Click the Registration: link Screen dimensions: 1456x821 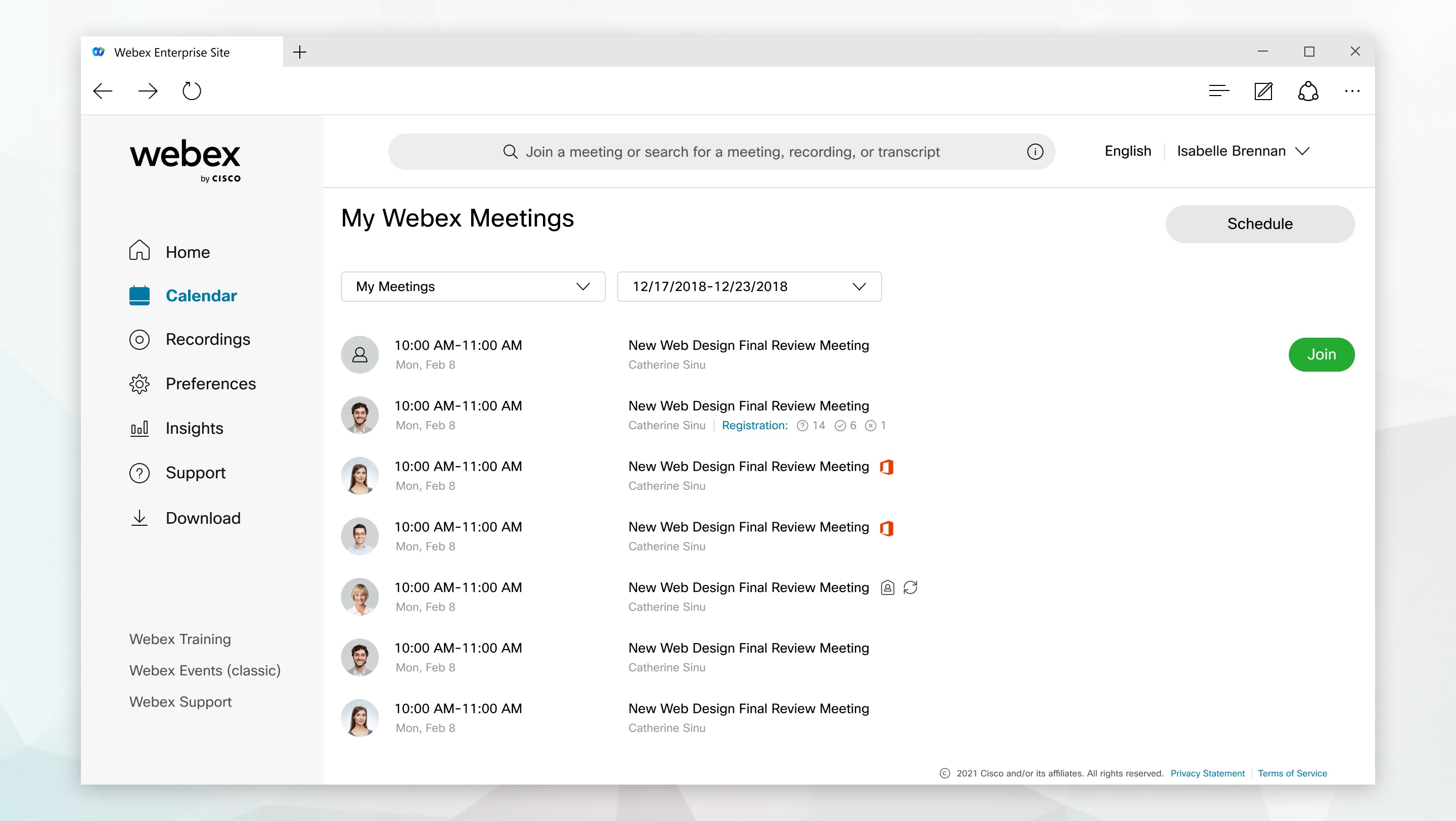[755, 426]
